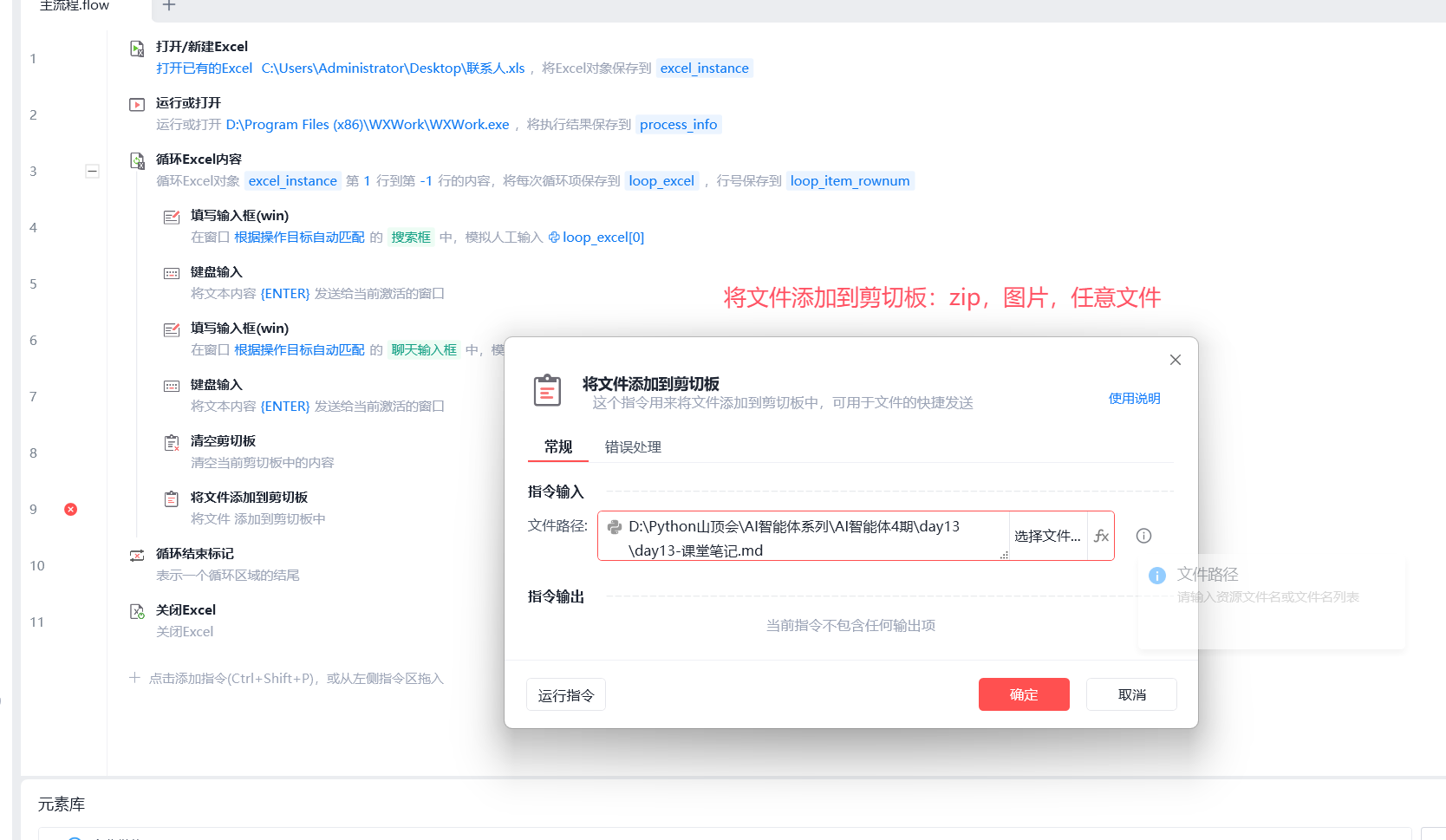This screenshot has width=1446, height=840.
Task: Click the {ENTER} text on line 7
Action: (x=285, y=407)
